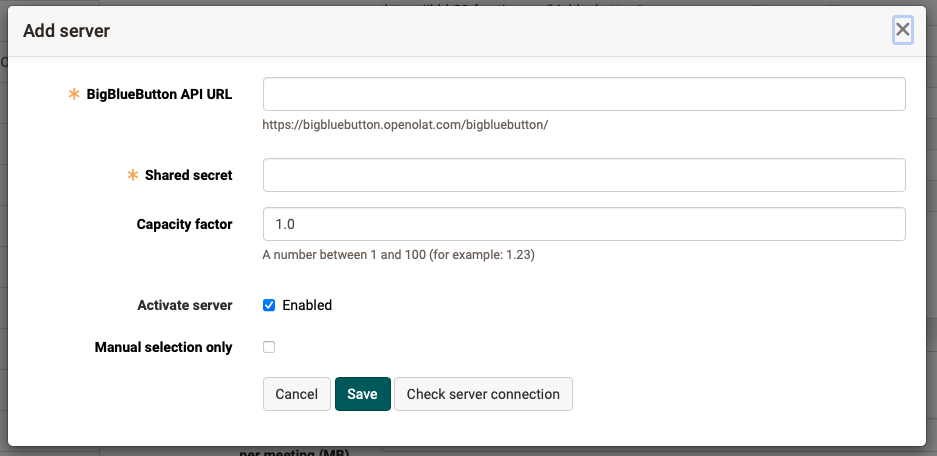Click the Capacity factor label
This screenshot has width=937, height=456.
(184, 224)
